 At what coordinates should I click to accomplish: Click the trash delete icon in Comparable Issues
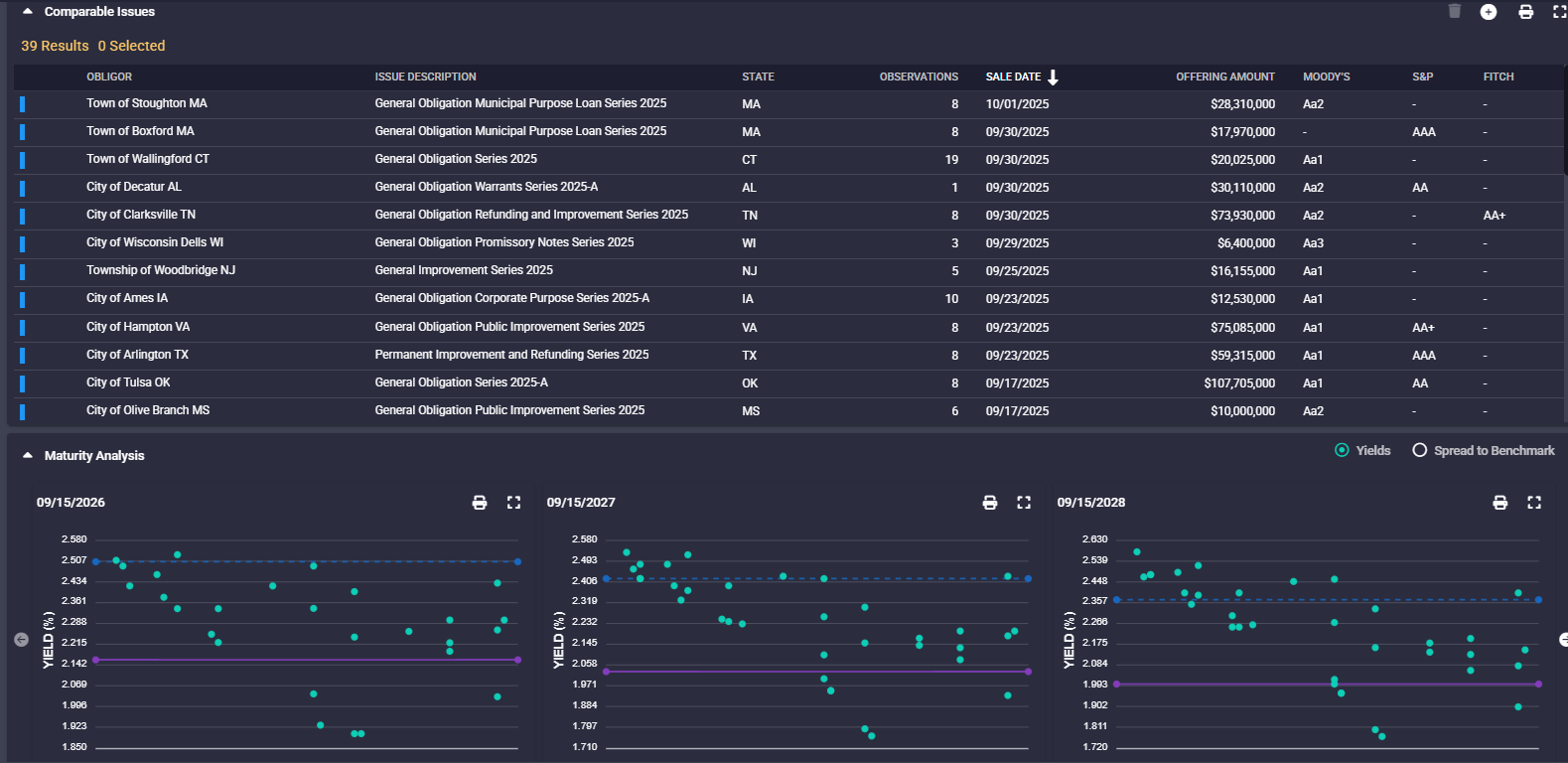[1455, 12]
